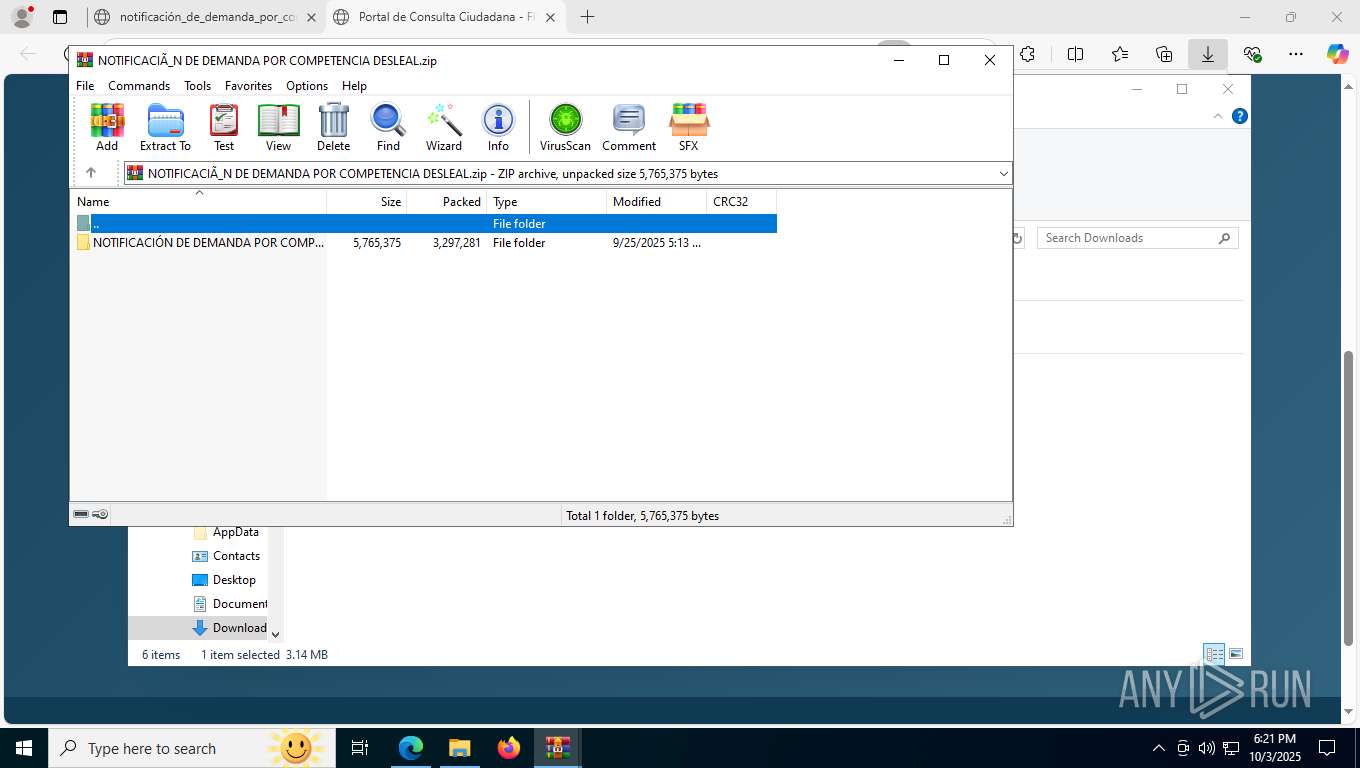Image resolution: width=1360 pixels, height=768 pixels.
Task: Click the 5,765,375 size cell
Action: pos(377,243)
